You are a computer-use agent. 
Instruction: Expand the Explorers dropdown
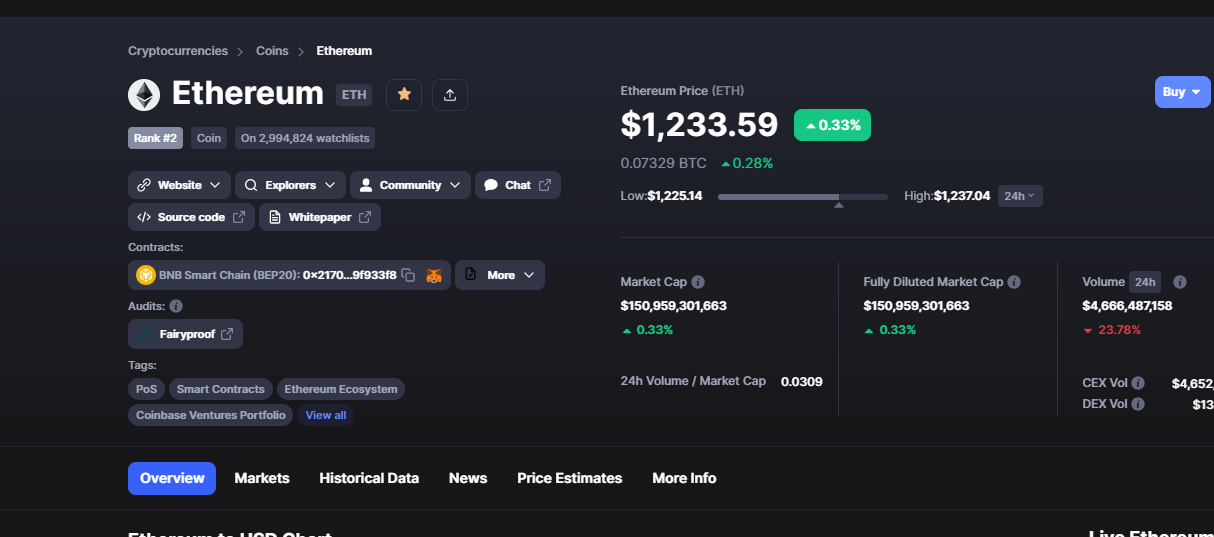tap(291, 185)
